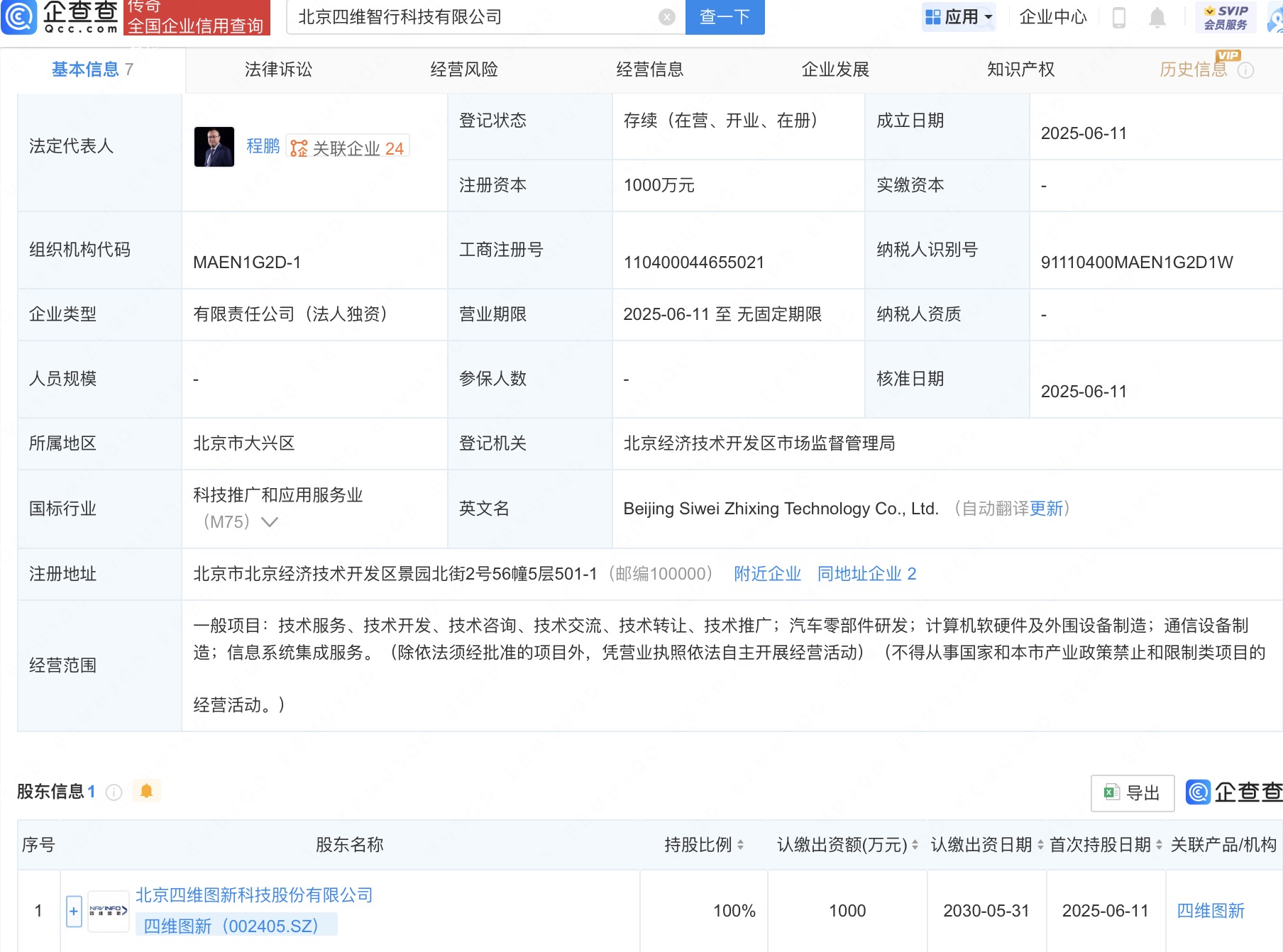Select the 企业发展 tab
Screen dimensions: 1283x952
[x=835, y=70]
